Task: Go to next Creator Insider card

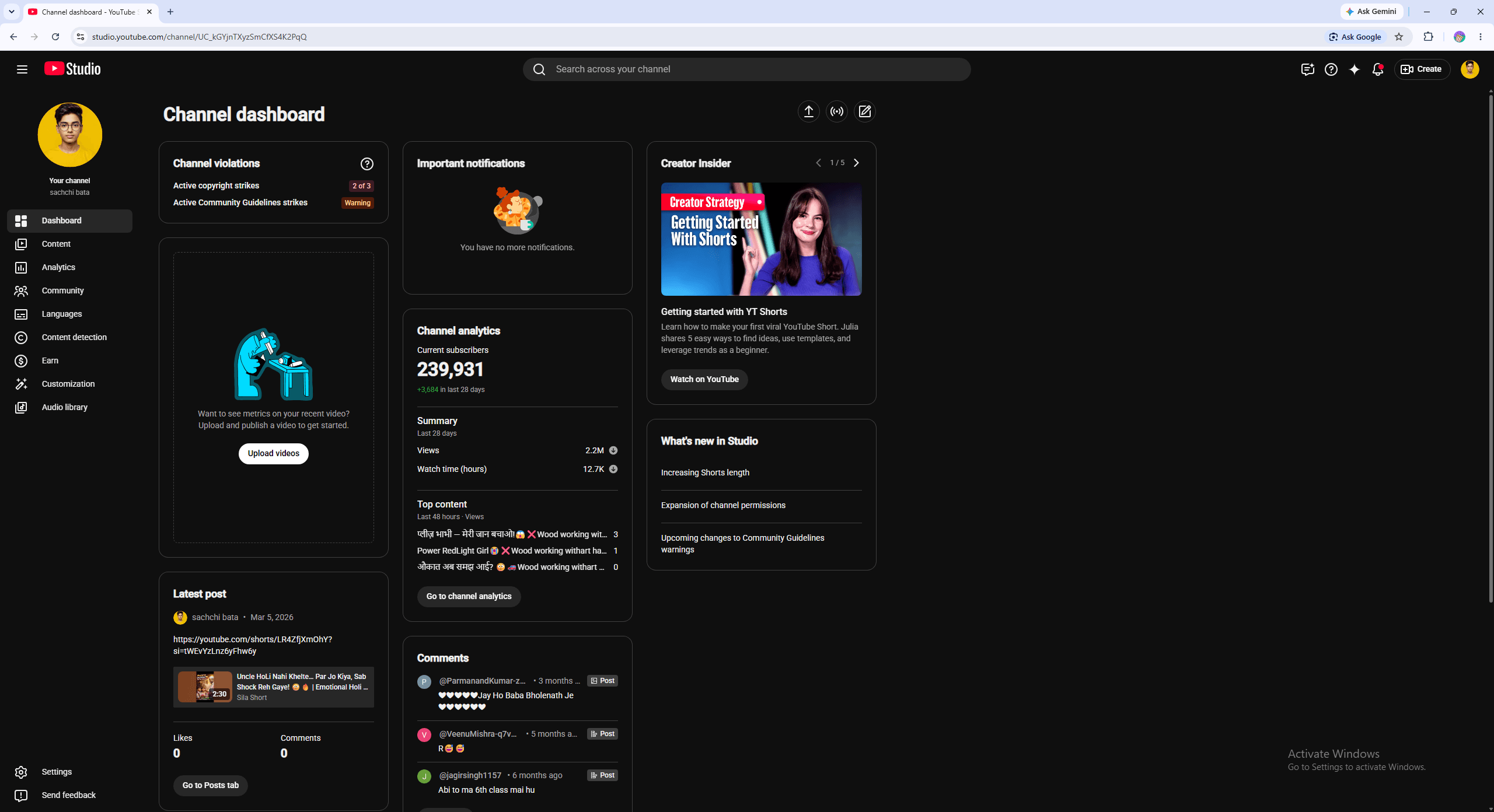Action: [x=856, y=163]
